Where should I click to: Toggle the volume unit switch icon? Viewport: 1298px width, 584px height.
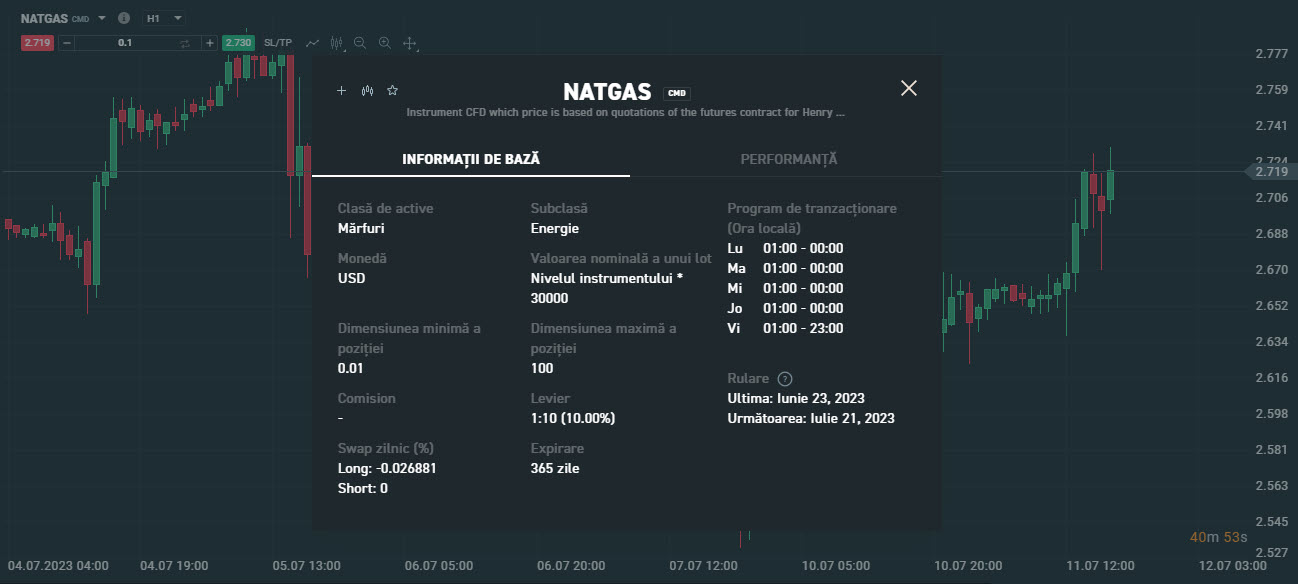click(184, 43)
